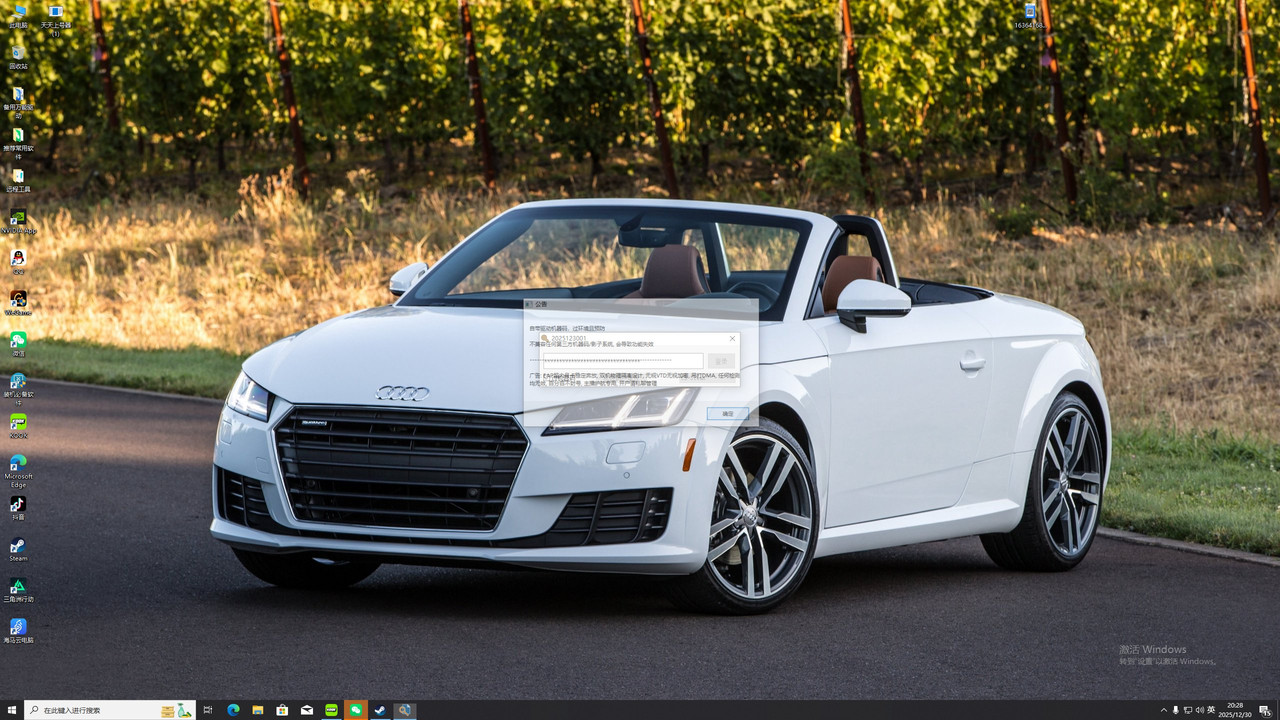Select the Steam desktop shortcut
1280x720 pixels.
coord(18,549)
